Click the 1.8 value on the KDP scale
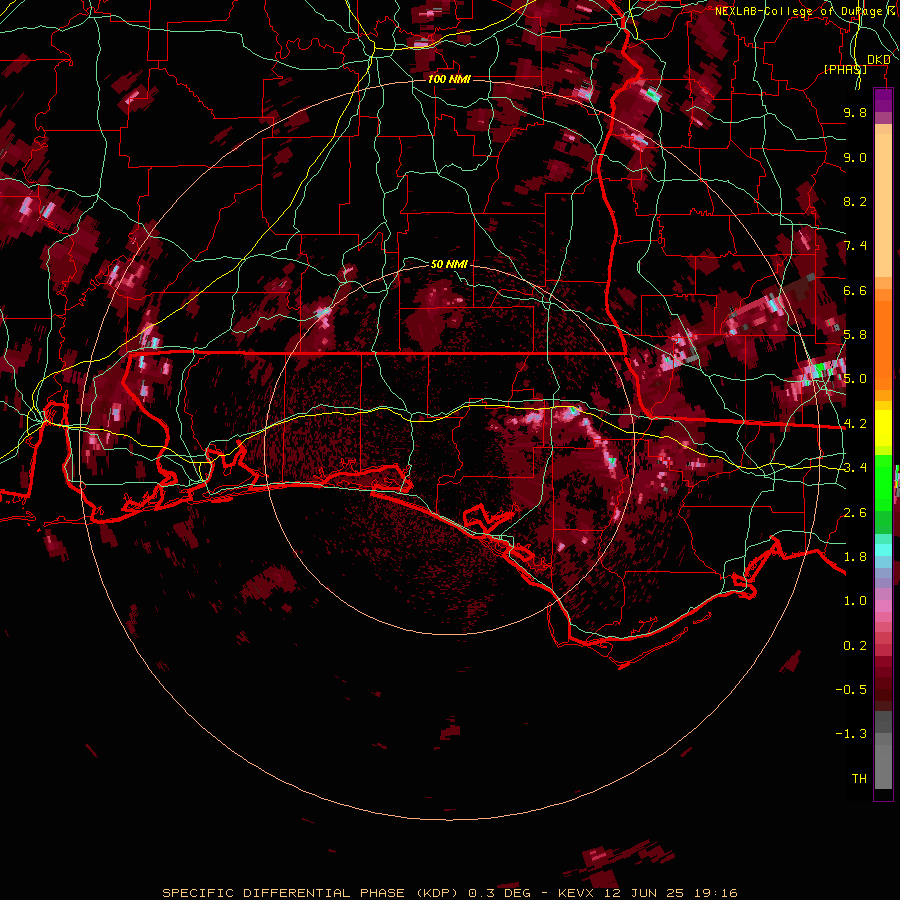 pos(855,557)
